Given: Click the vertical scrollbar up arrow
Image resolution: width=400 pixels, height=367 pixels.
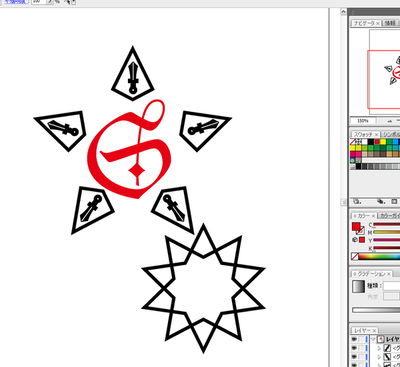Looking at the screenshot, I should coord(343,12).
